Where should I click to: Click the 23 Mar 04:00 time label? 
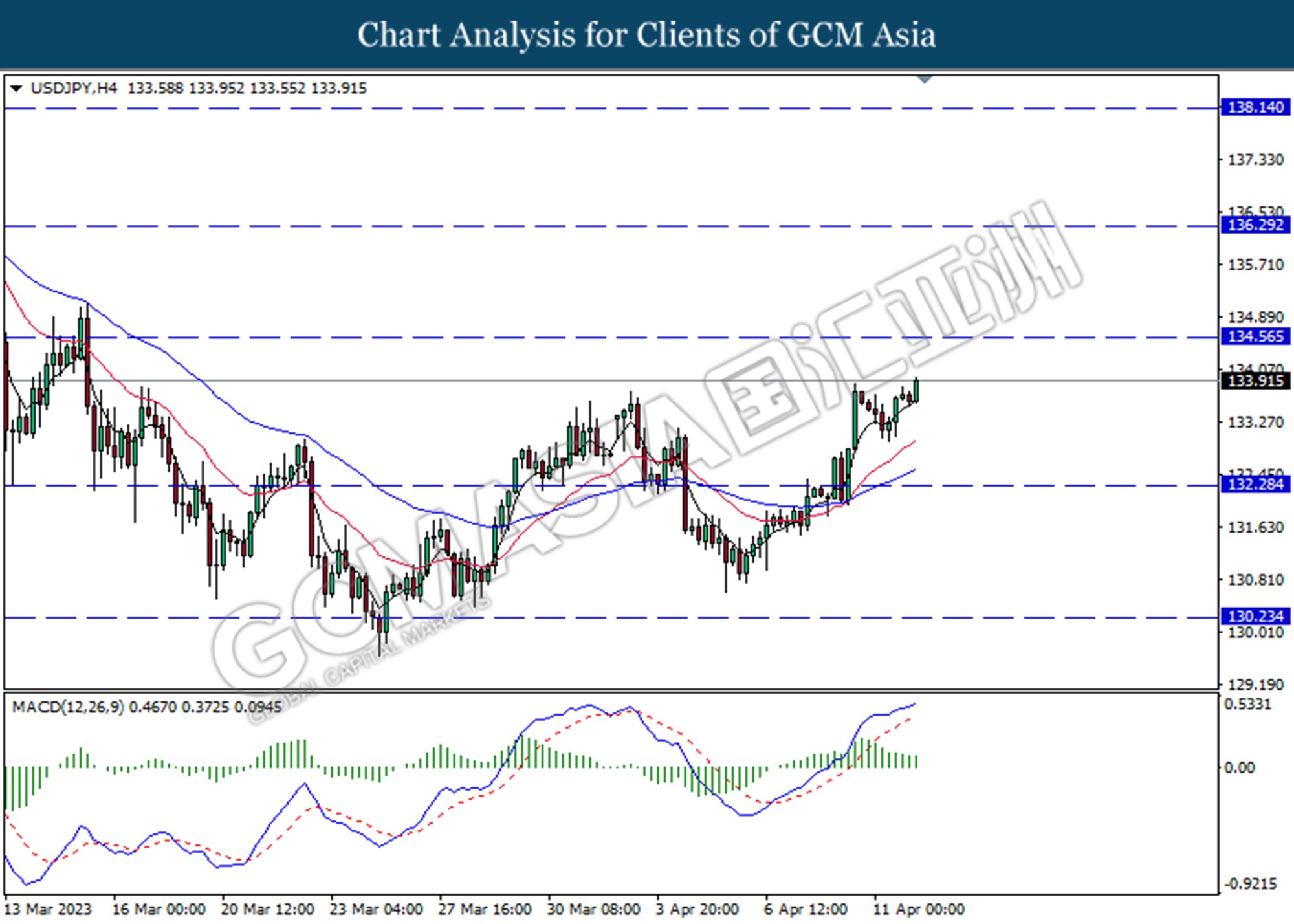pyautogui.click(x=376, y=909)
